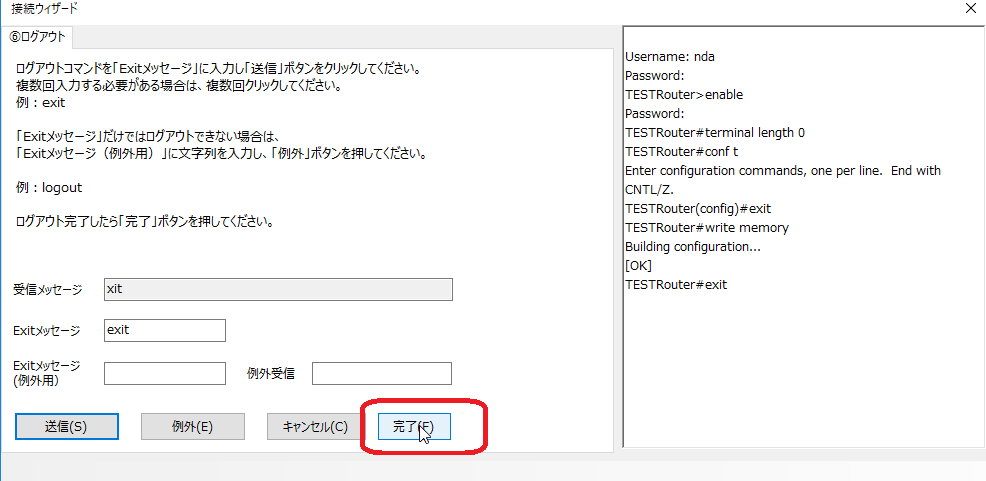Click 'TESTRouter#terminal length 0' in the log
Image resolution: width=986 pixels, height=481 pixels.
(x=714, y=133)
